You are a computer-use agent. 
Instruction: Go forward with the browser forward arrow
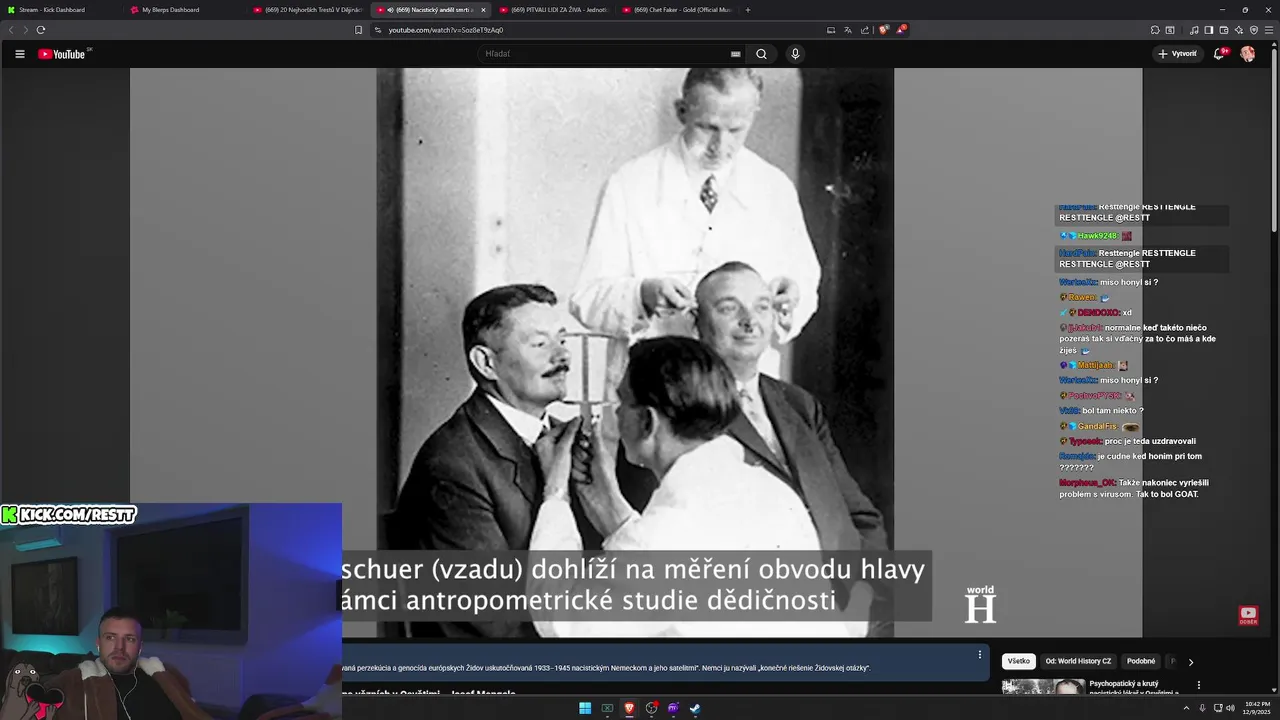25,30
